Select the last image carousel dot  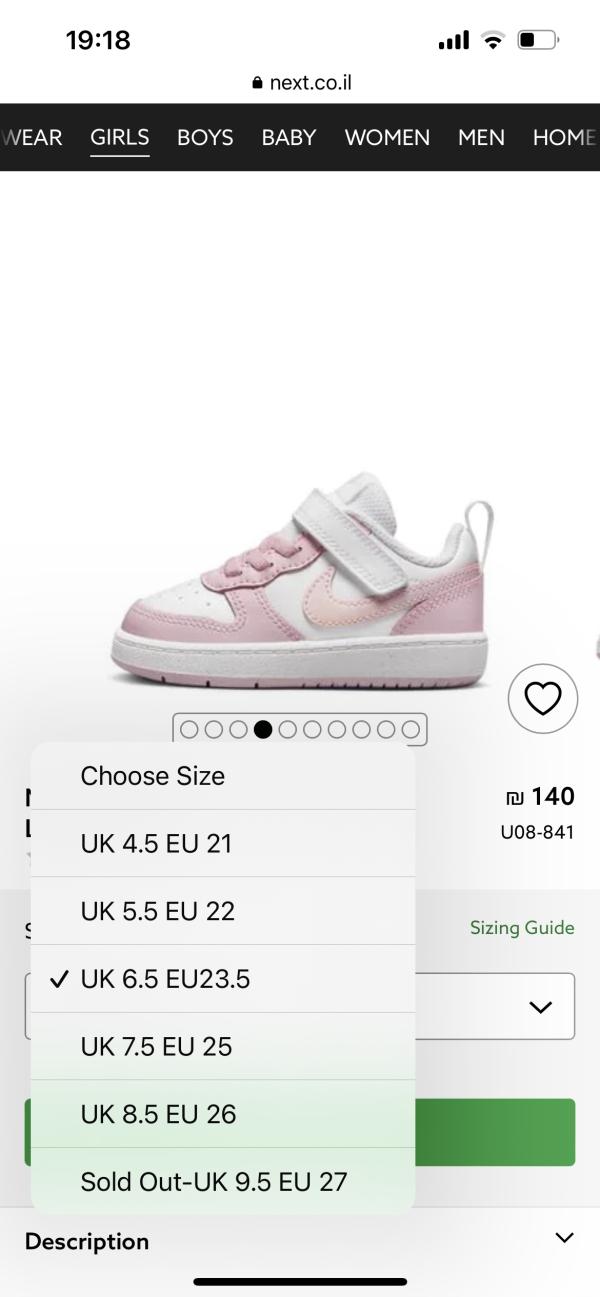click(411, 729)
